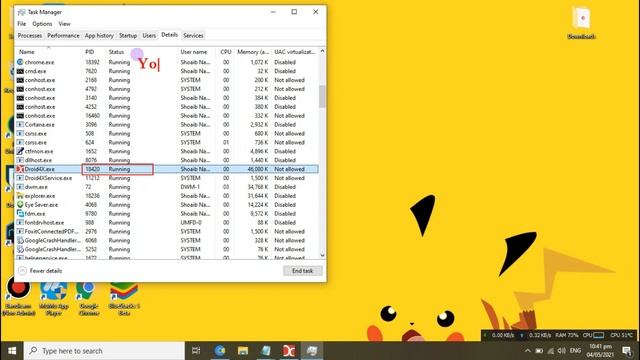640x360 pixels.
Task: Sort by the CPU column header
Action: (226, 52)
